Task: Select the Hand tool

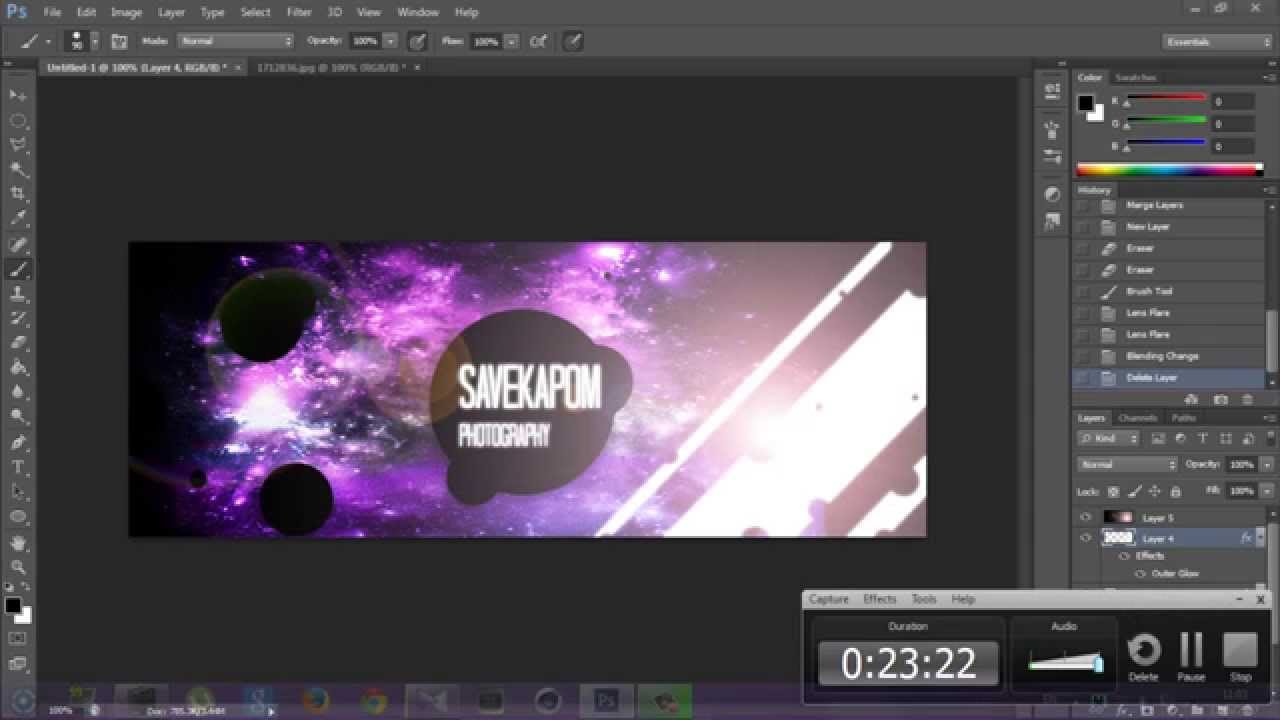Action: coord(18,543)
